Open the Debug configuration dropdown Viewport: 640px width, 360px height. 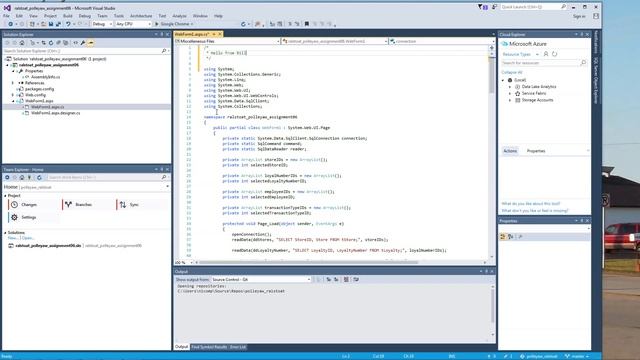coord(102,24)
